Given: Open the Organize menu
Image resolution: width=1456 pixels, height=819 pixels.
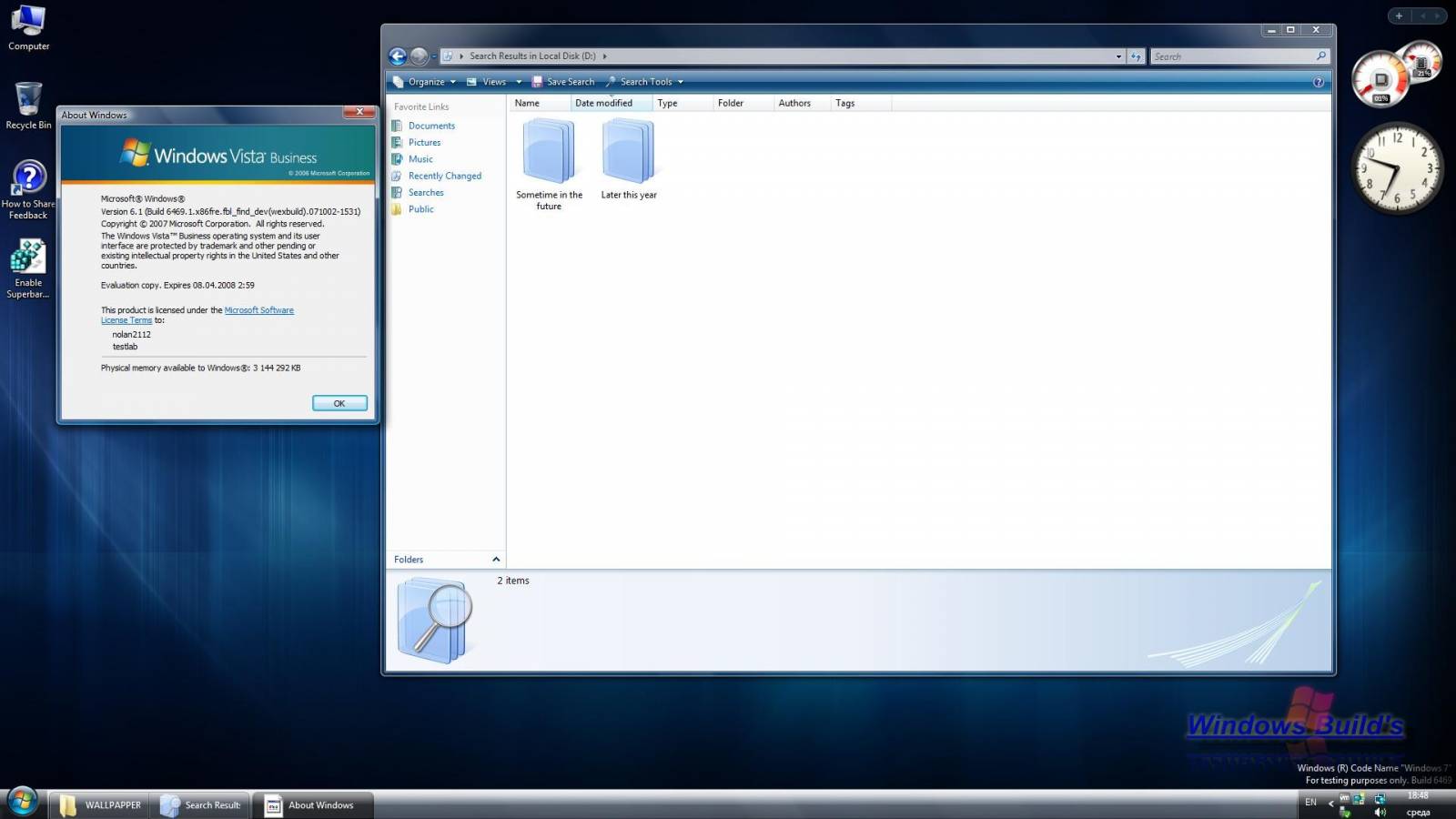Looking at the screenshot, I should click(x=425, y=82).
